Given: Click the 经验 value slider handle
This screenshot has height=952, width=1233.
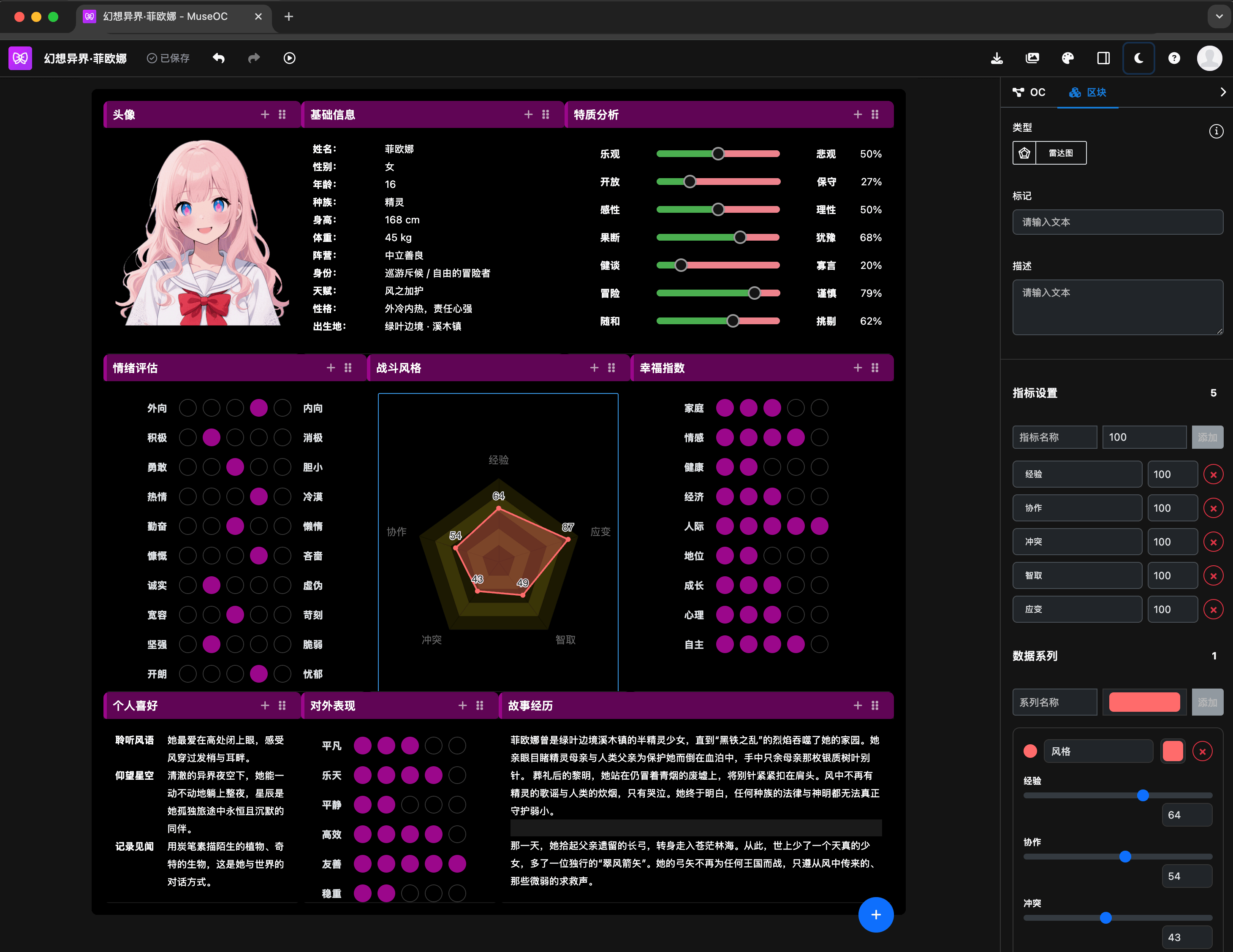Looking at the screenshot, I should (x=1143, y=795).
